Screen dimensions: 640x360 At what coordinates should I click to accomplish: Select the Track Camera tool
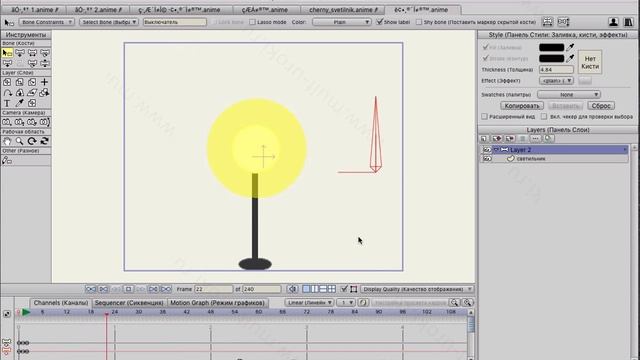(7, 122)
